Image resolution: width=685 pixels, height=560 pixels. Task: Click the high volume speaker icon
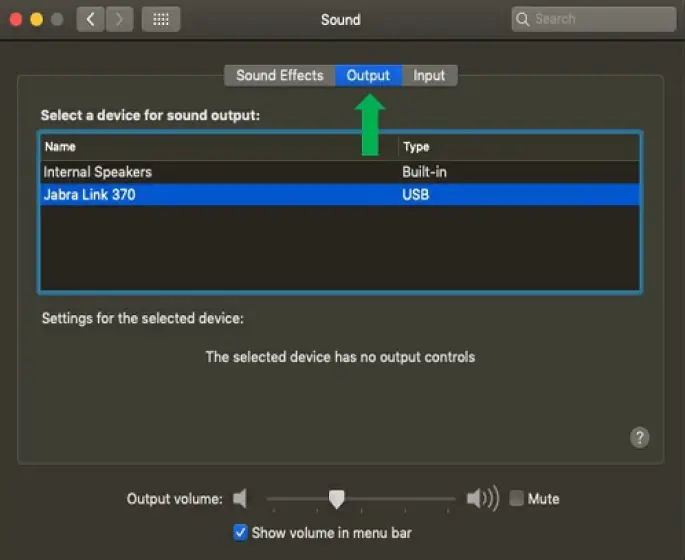pos(482,498)
